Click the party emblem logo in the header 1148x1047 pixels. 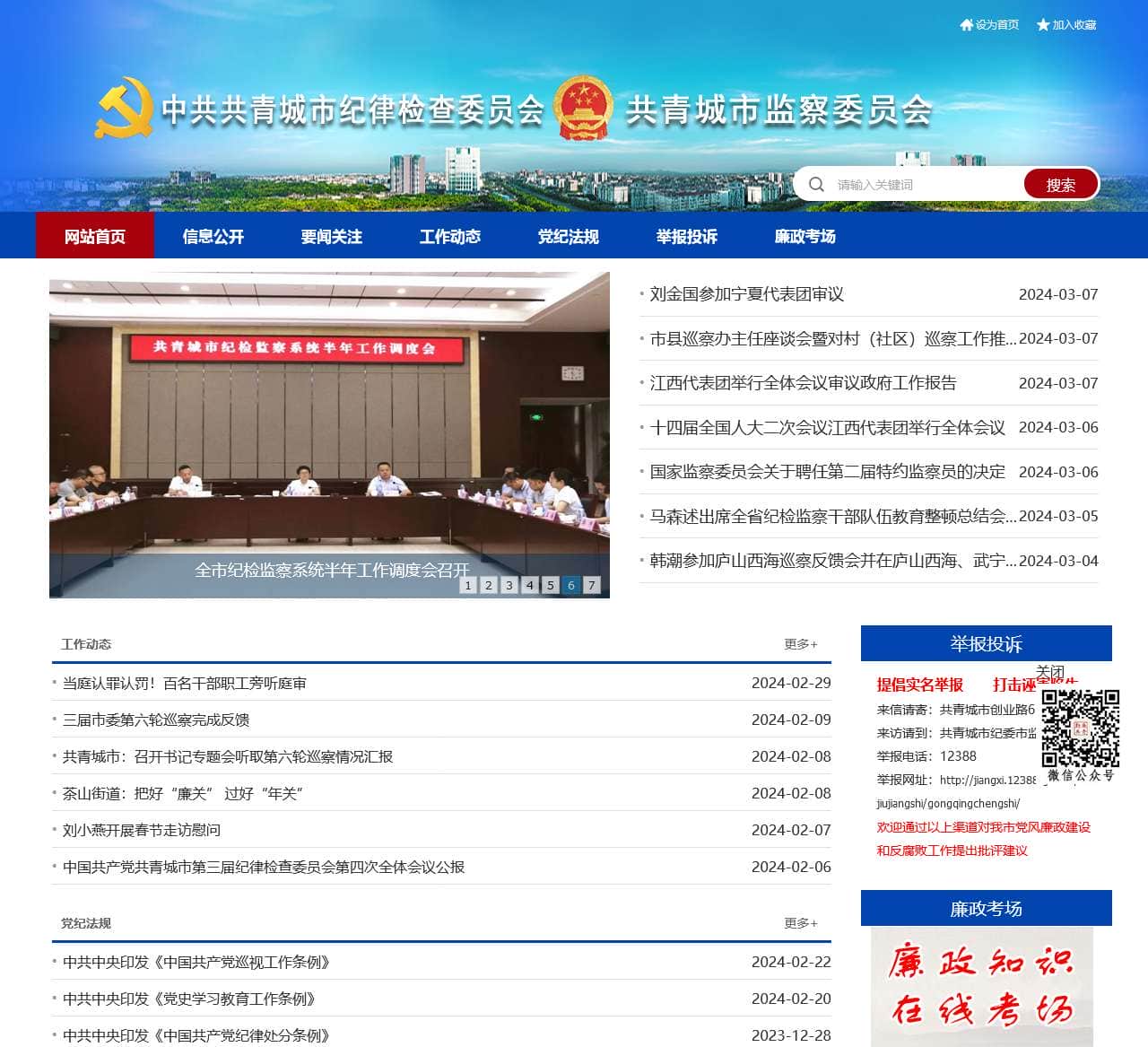124,109
